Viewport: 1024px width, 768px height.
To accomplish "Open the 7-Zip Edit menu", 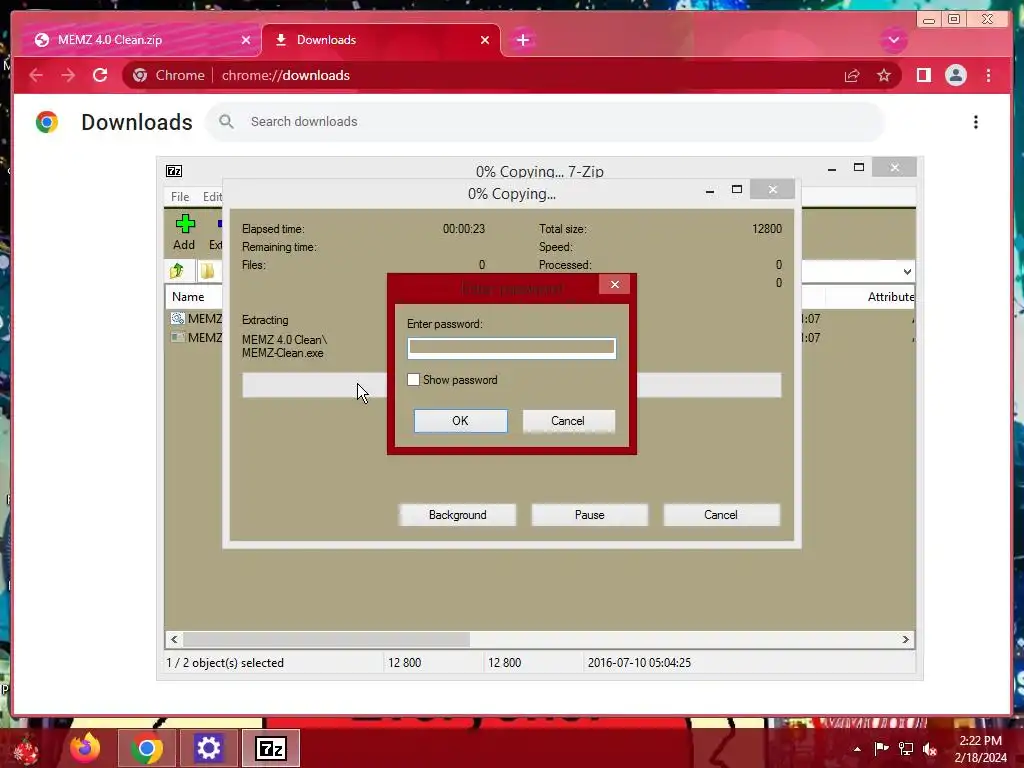I will (x=212, y=197).
